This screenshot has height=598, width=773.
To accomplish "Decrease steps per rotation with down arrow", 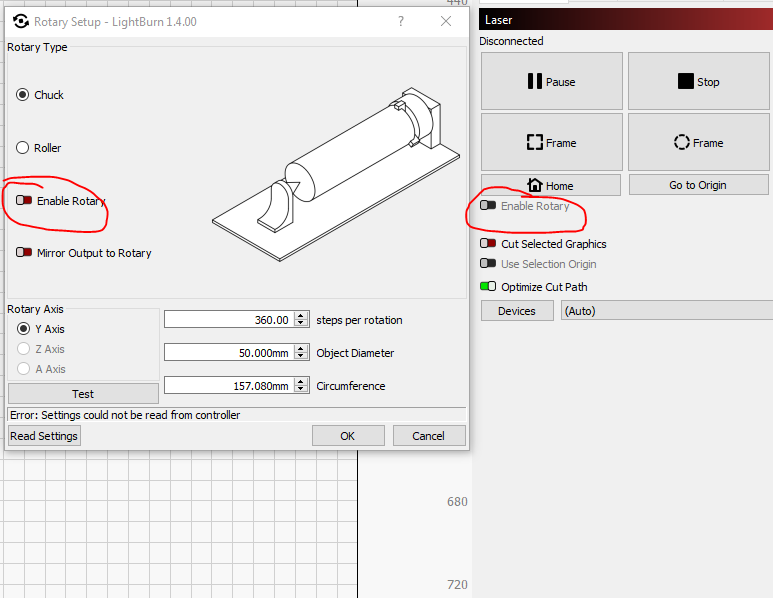I will 301,323.
